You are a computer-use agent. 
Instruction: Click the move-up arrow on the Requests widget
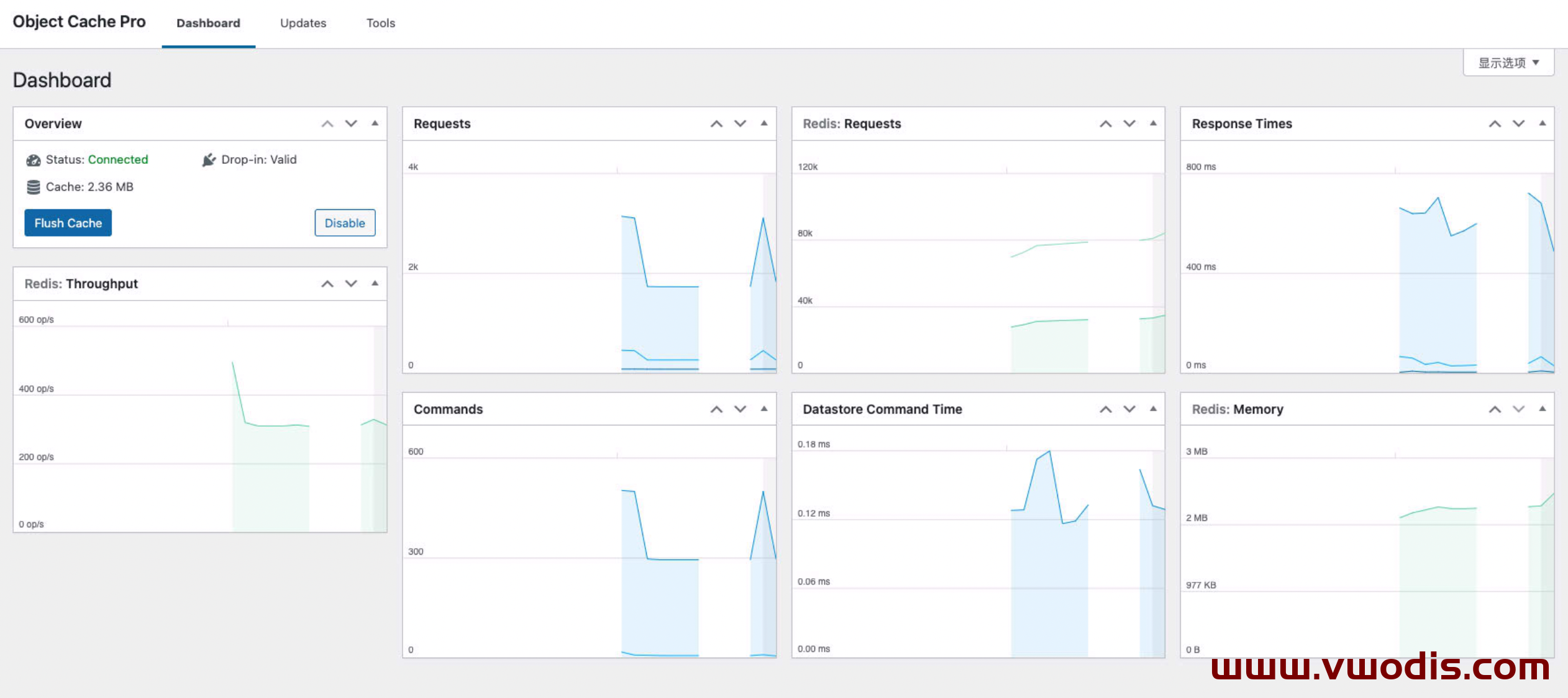point(716,124)
